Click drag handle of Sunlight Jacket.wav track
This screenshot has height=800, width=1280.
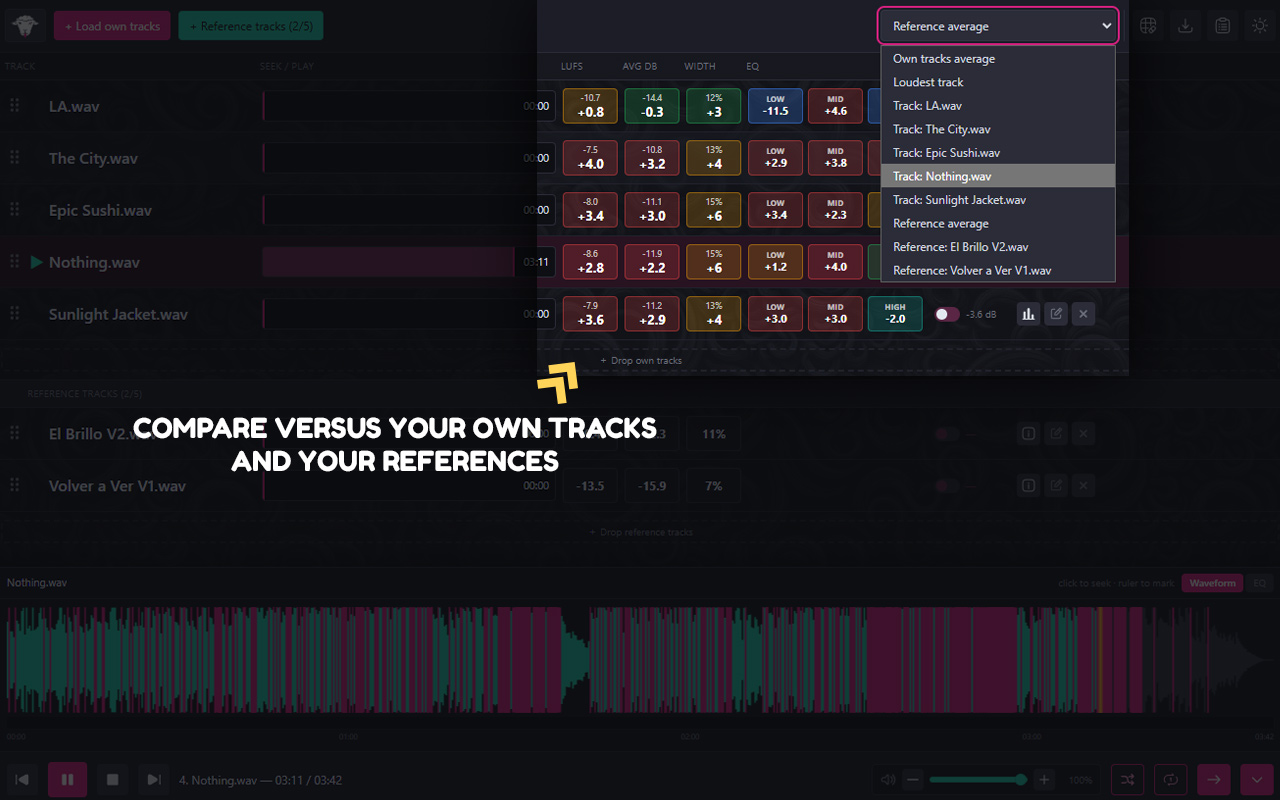(15, 314)
